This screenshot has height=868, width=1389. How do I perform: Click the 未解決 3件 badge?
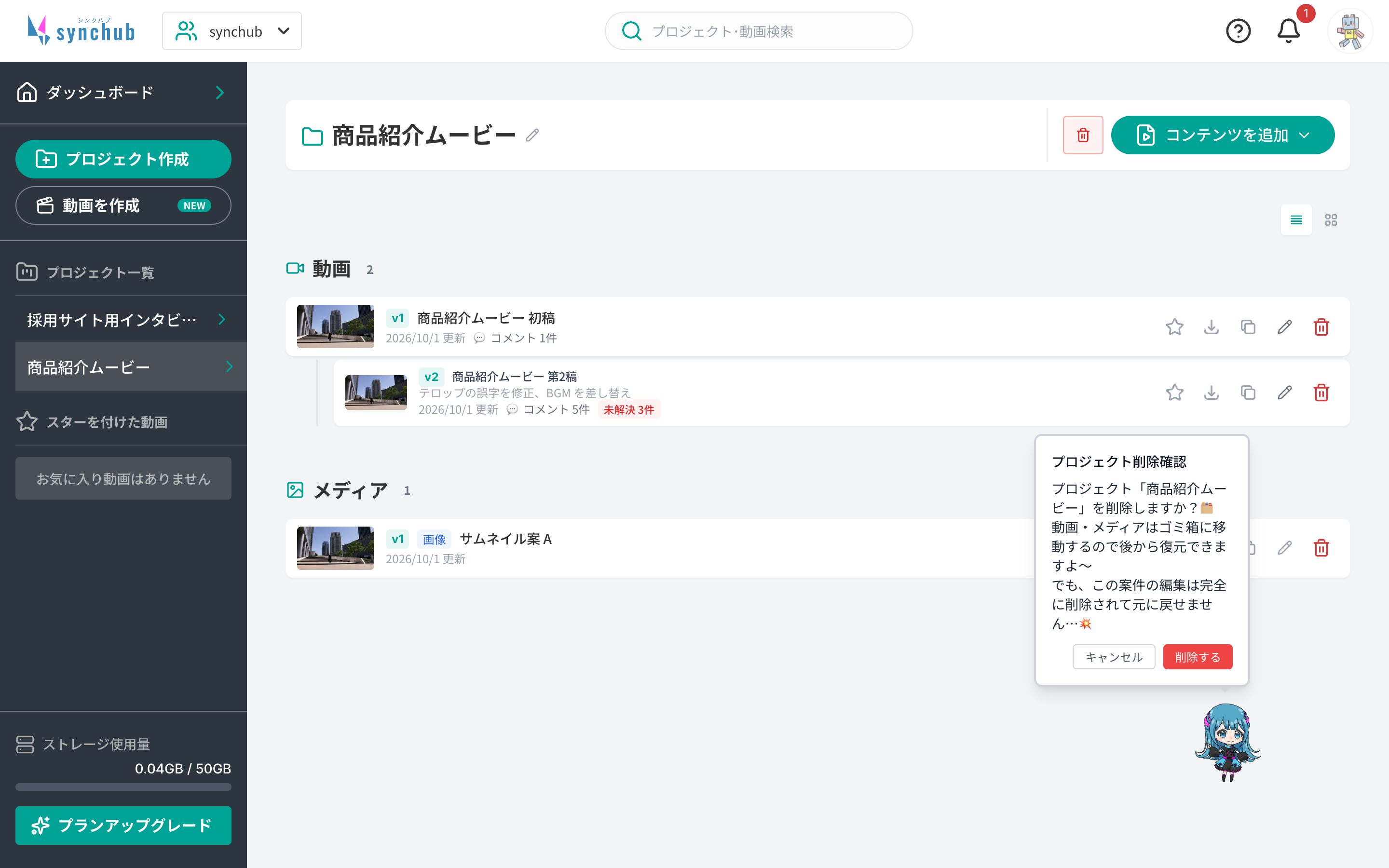point(629,409)
